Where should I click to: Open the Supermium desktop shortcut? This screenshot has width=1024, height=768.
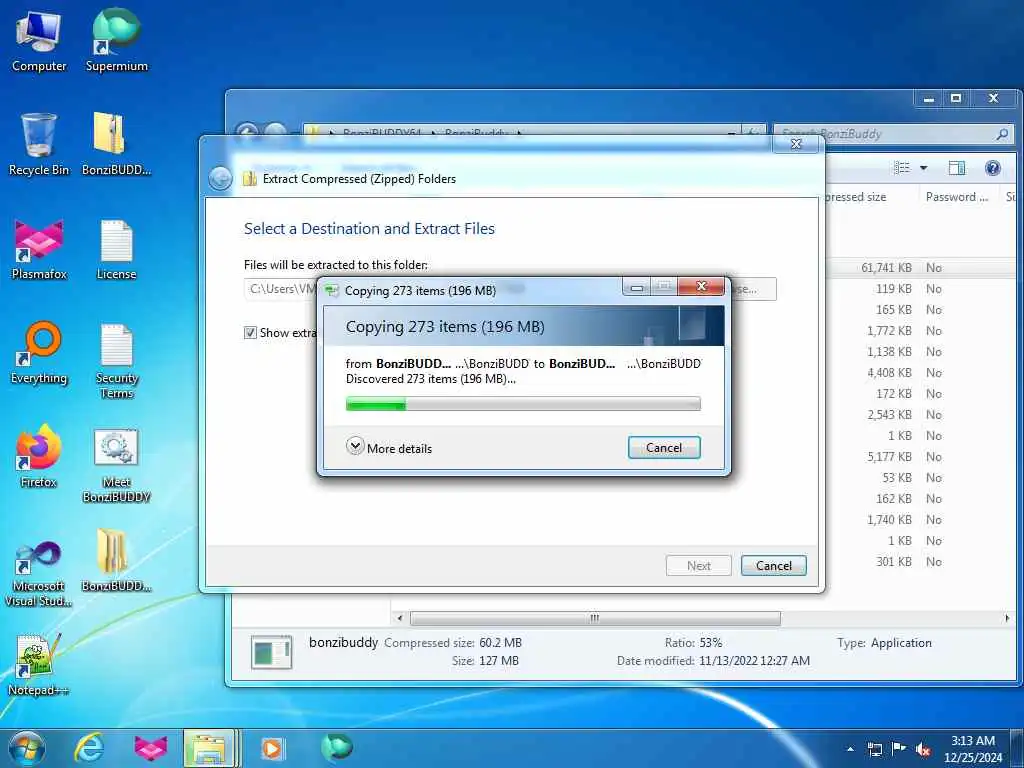[116, 40]
